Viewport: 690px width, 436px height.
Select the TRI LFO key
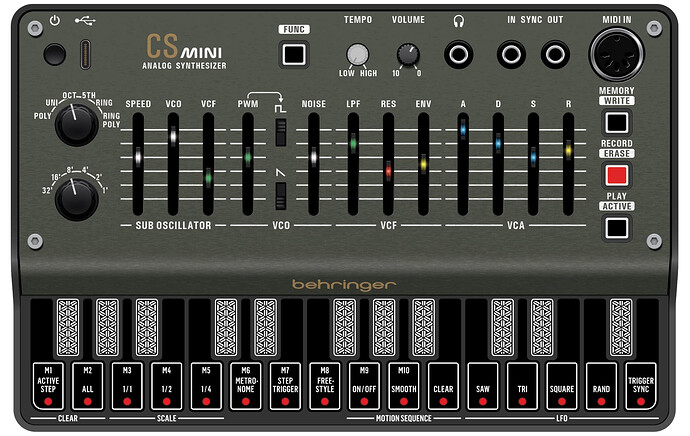[x=522, y=386]
